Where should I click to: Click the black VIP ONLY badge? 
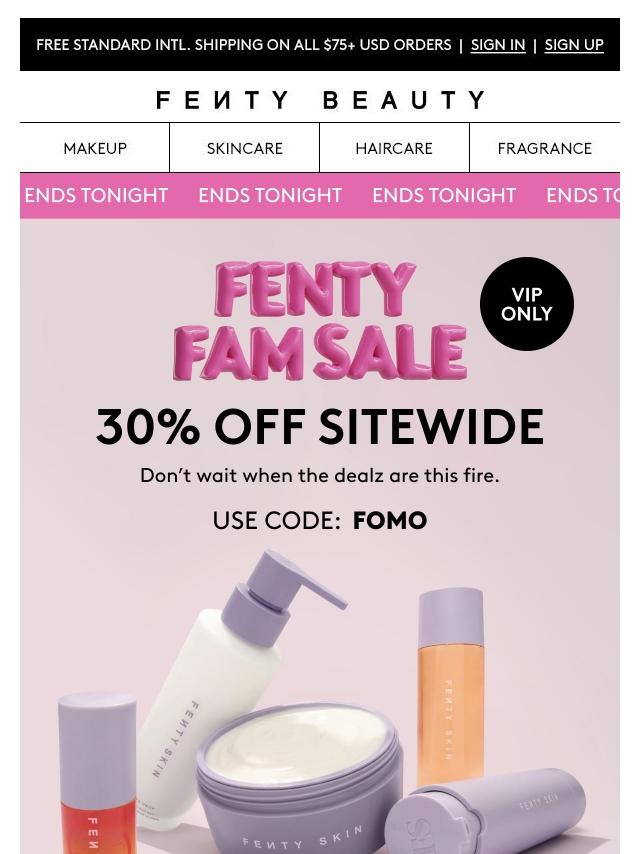527,304
